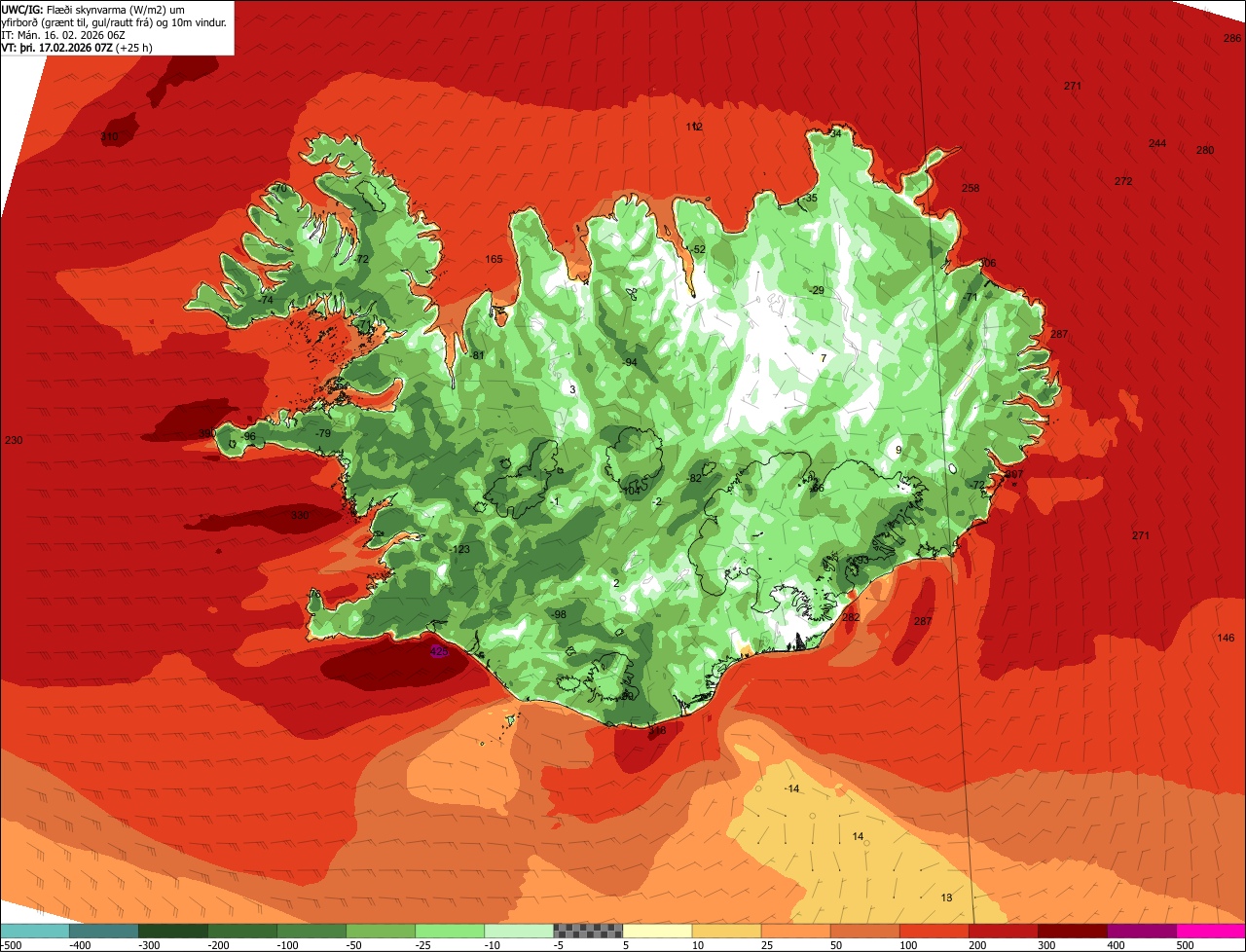Image resolution: width=1246 pixels, height=952 pixels.
Task: Click the value 280 in the northeast sea
Action: 1205,150
